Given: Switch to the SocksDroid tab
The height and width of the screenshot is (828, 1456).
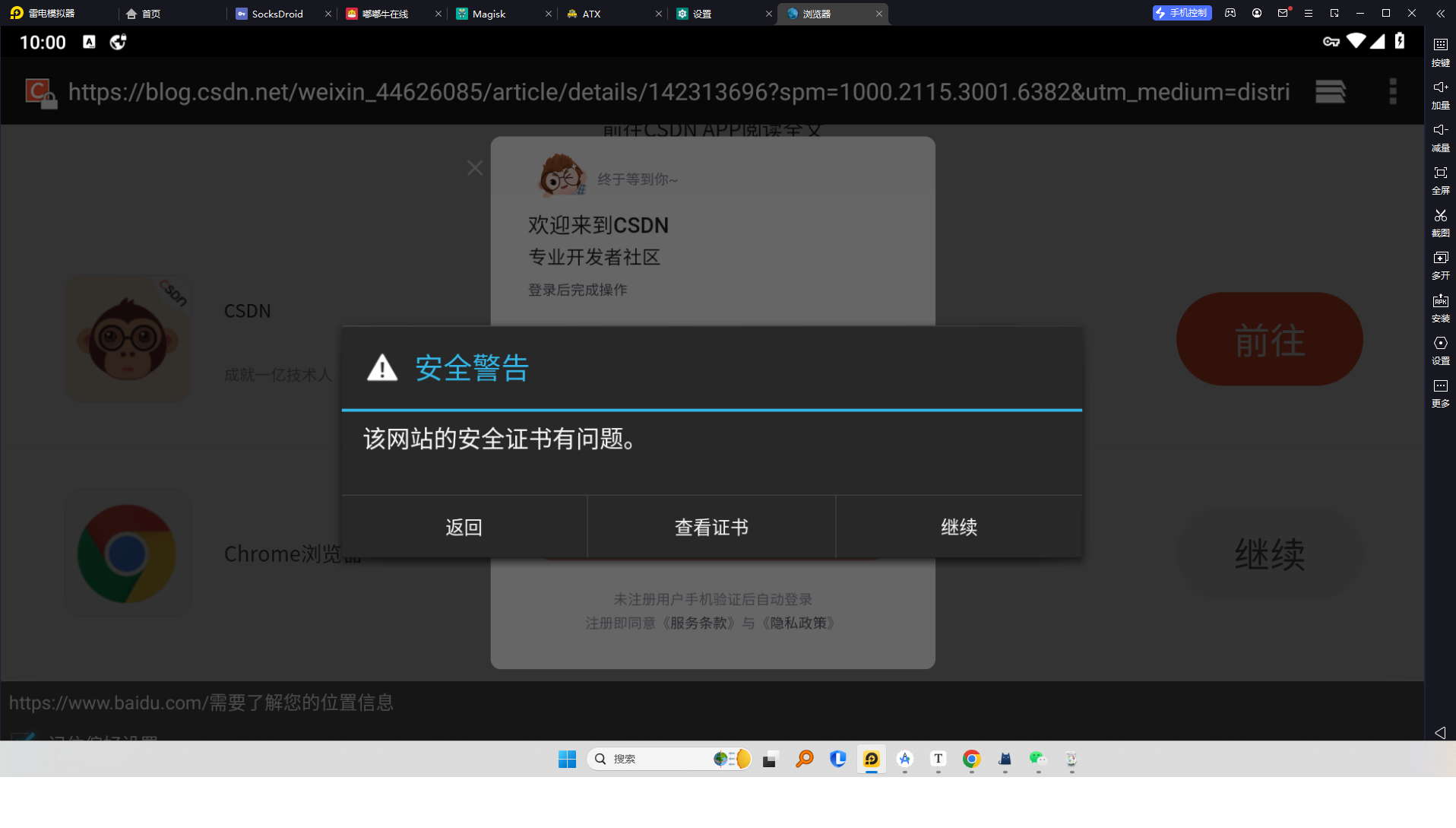Looking at the screenshot, I should pos(277,14).
